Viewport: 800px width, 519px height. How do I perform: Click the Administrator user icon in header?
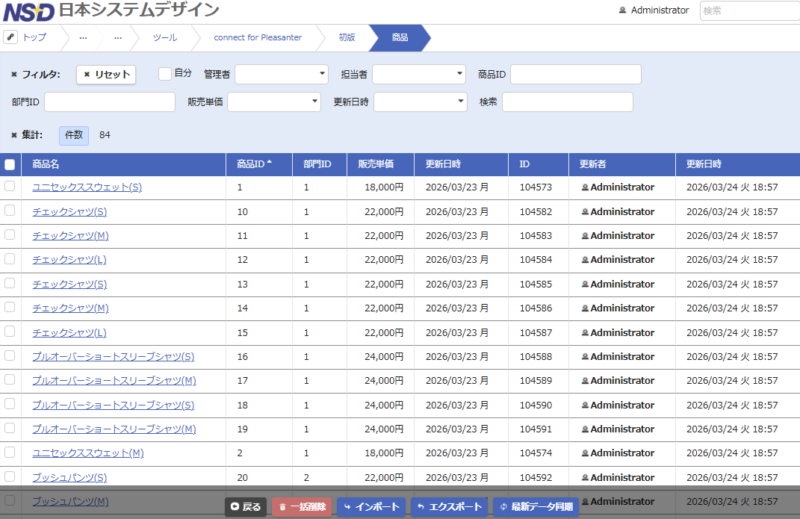[623, 11]
